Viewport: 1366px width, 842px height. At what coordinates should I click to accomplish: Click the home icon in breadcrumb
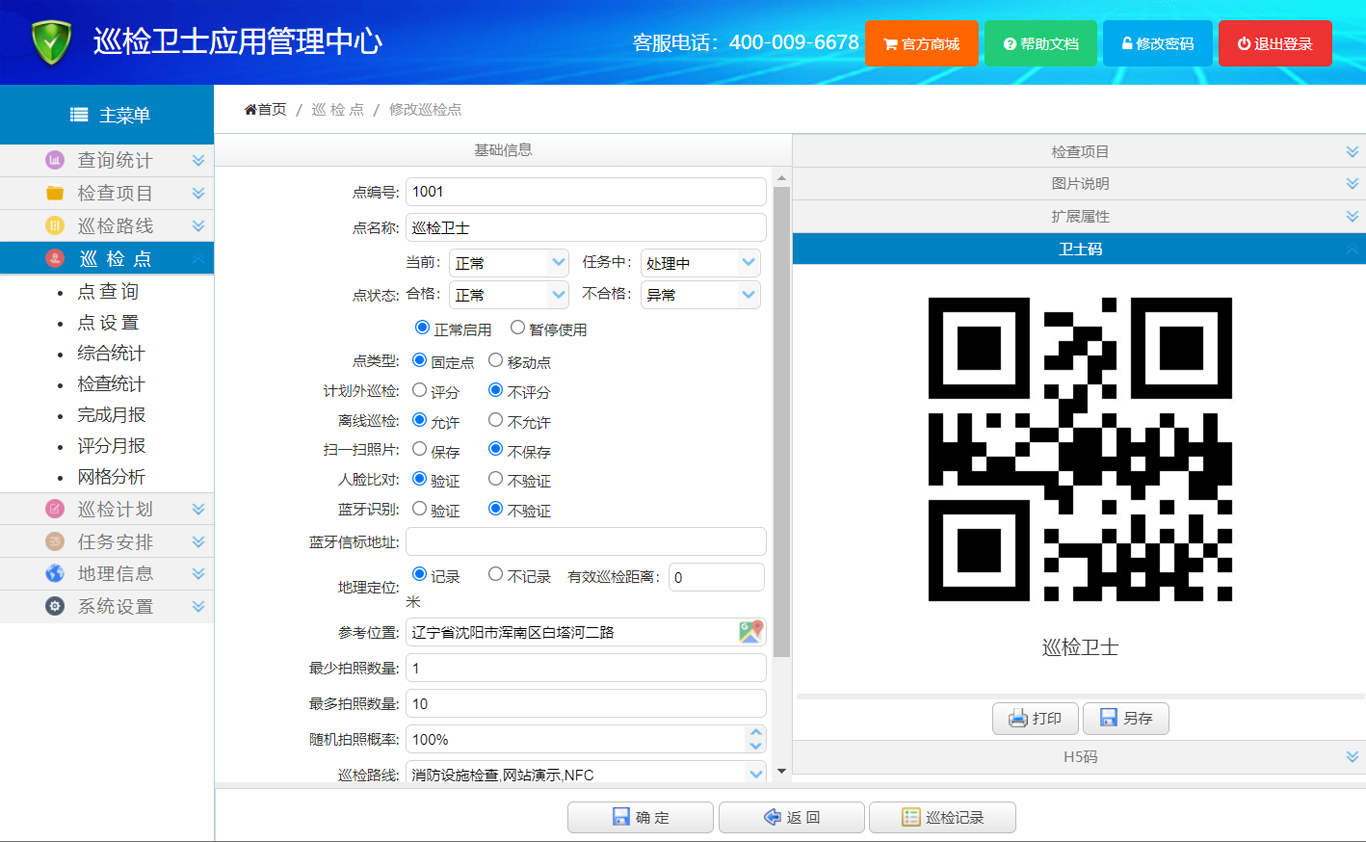(x=250, y=110)
